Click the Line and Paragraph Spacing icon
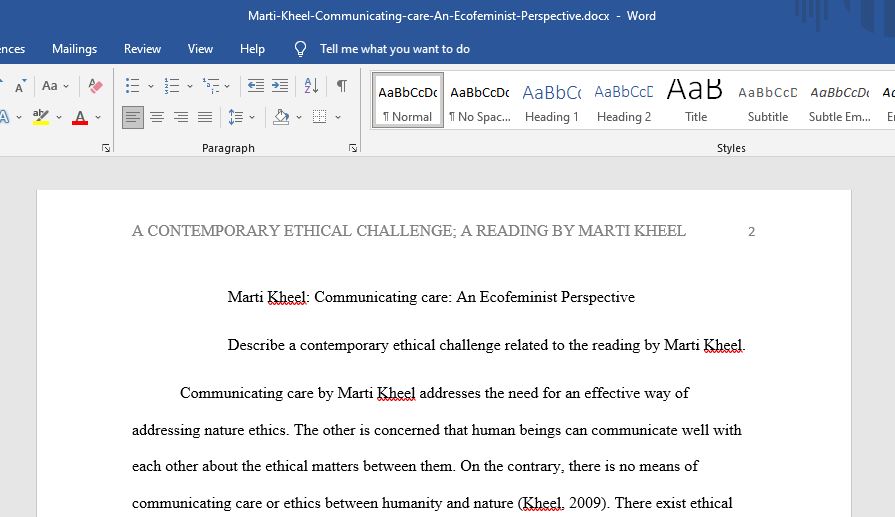The image size is (895, 517). 236,118
